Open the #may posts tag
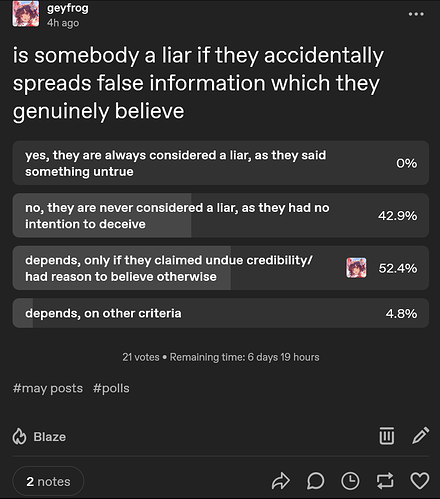The width and height of the screenshot is (440, 499). [x=48, y=389]
